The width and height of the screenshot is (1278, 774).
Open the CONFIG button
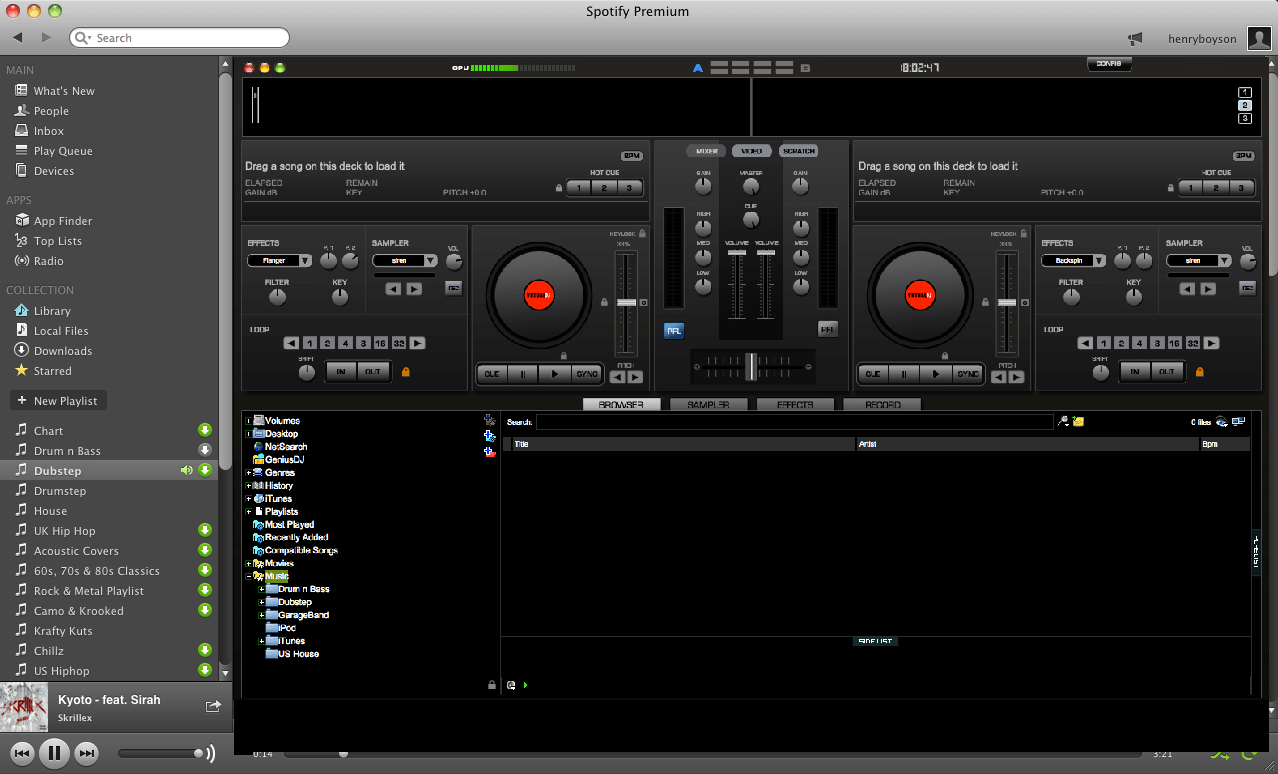[x=1109, y=64]
